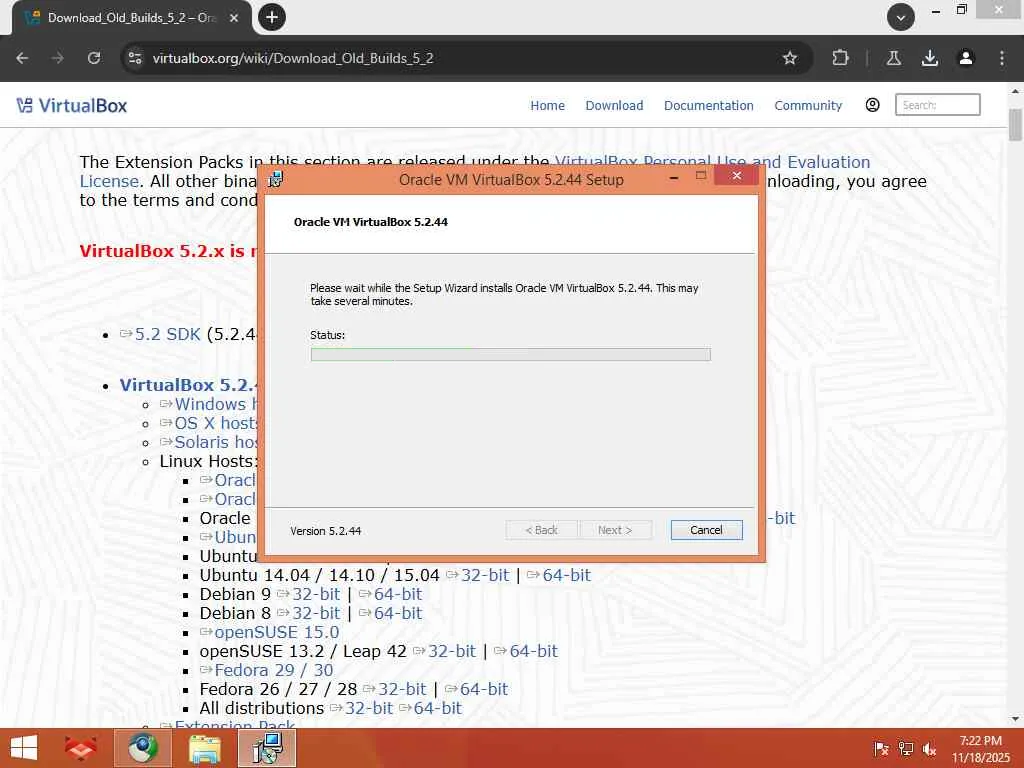Open the 5.2 SDK link

[x=167, y=334]
